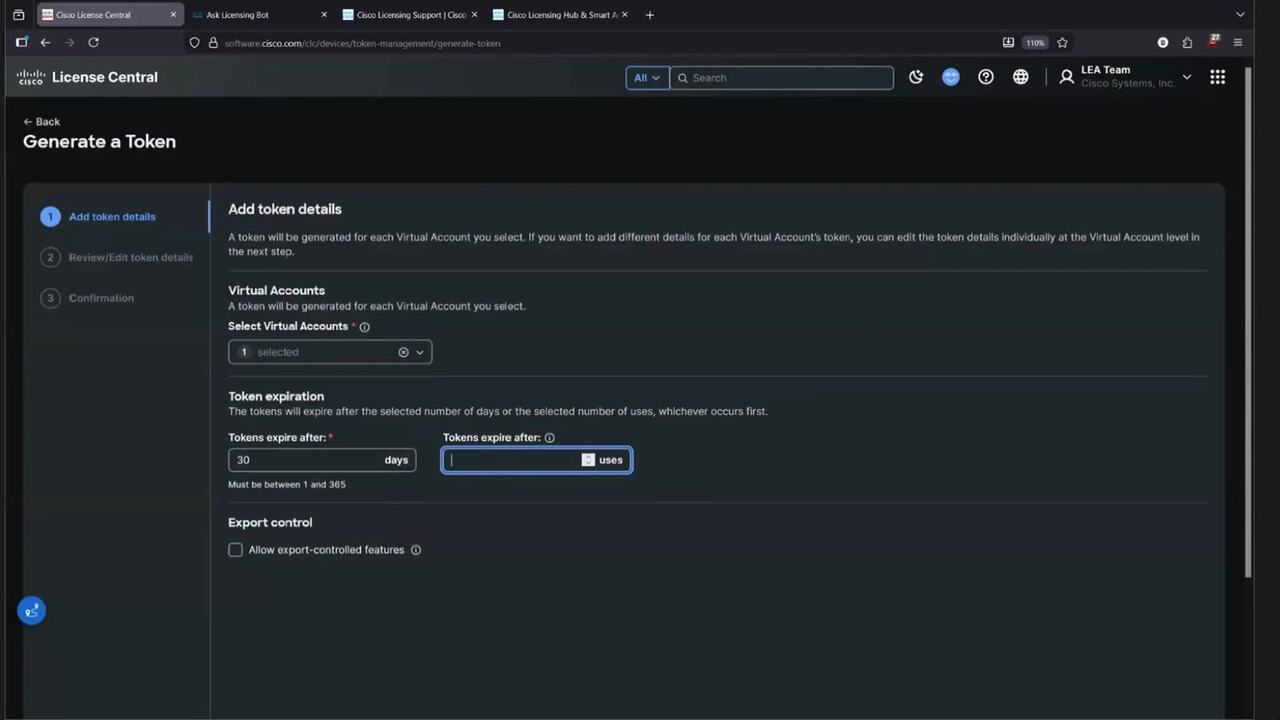Image resolution: width=1280 pixels, height=720 pixels.
Task: Toggle dark mode moon icon
Action: (x=916, y=77)
